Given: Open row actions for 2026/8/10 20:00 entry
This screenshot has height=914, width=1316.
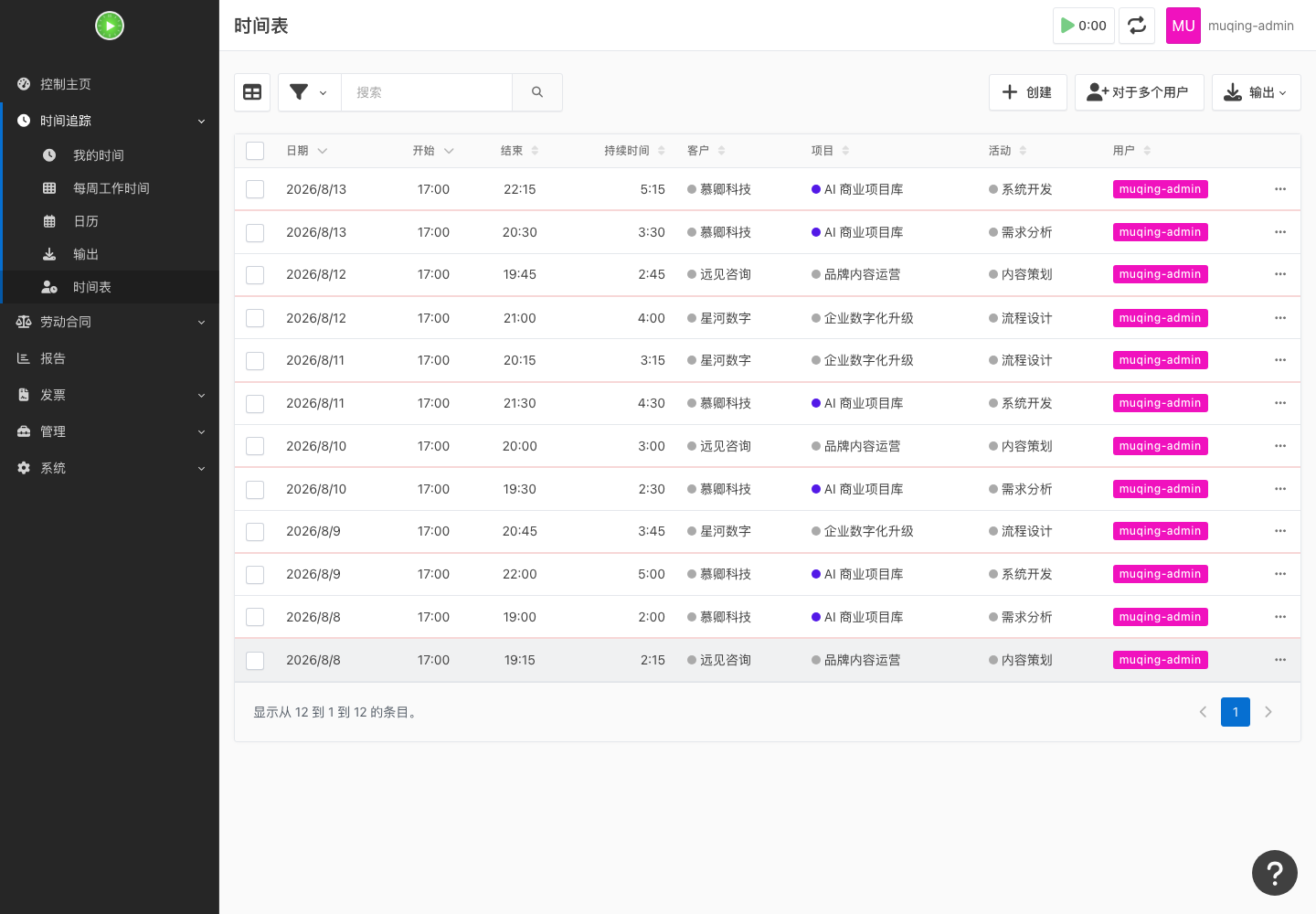Looking at the screenshot, I should pos(1280,446).
